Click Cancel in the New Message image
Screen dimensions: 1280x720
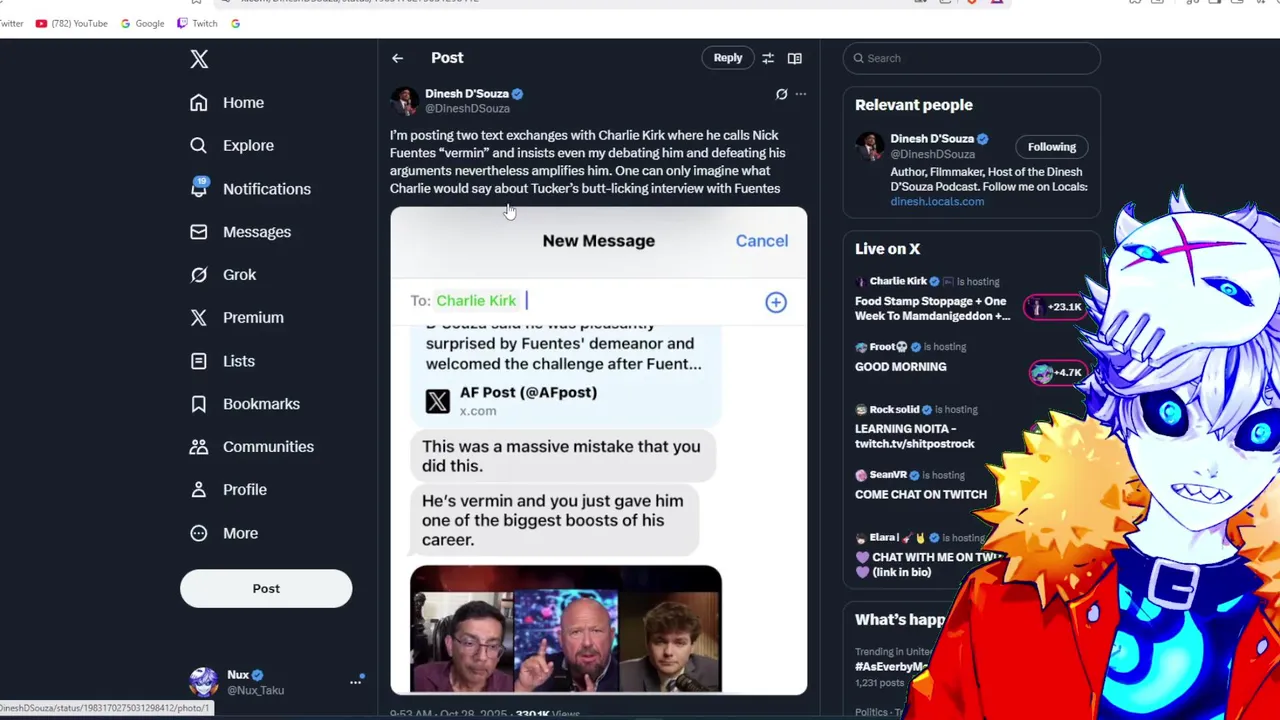[x=762, y=241]
